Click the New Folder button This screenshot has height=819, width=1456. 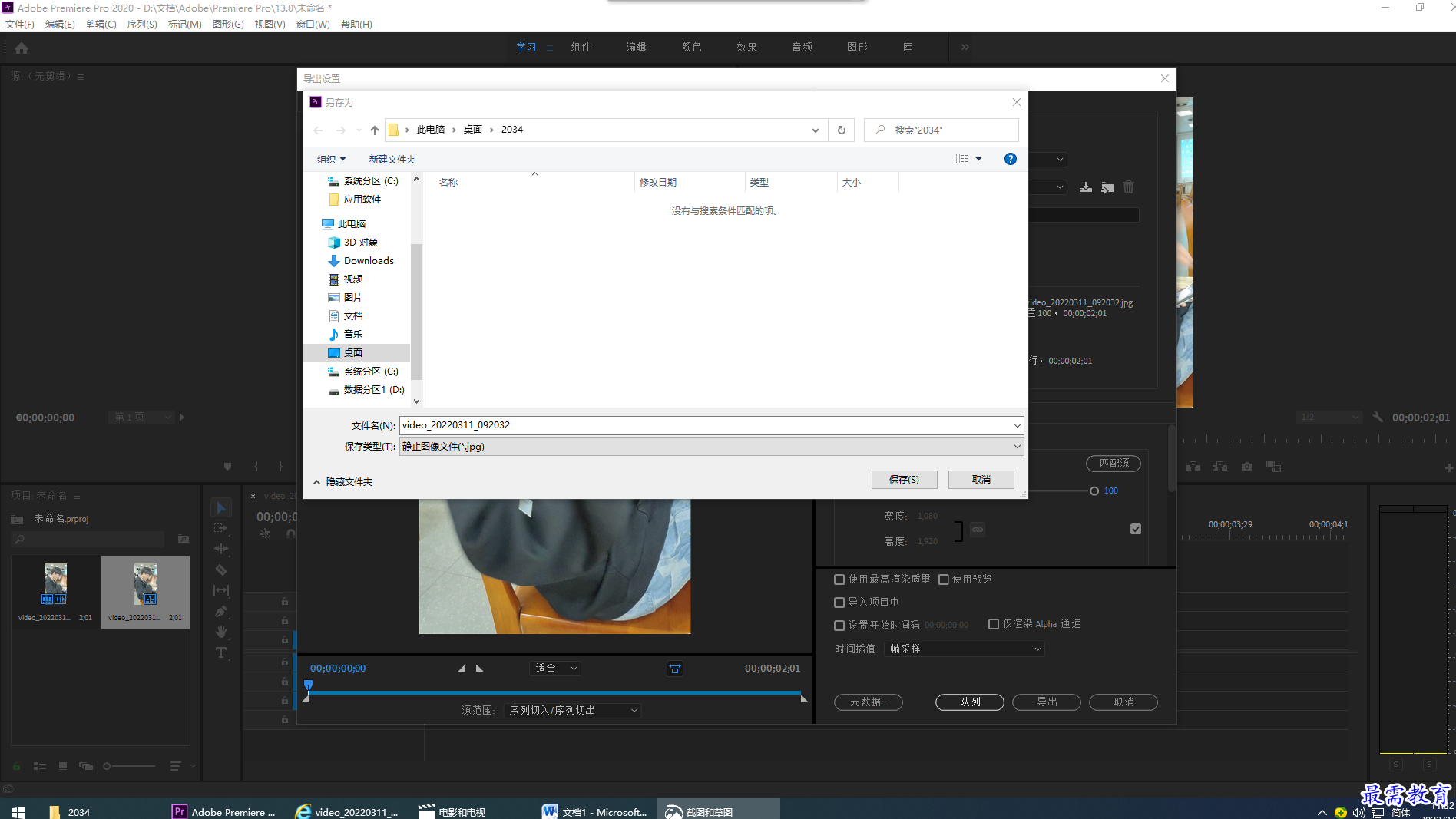392,159
